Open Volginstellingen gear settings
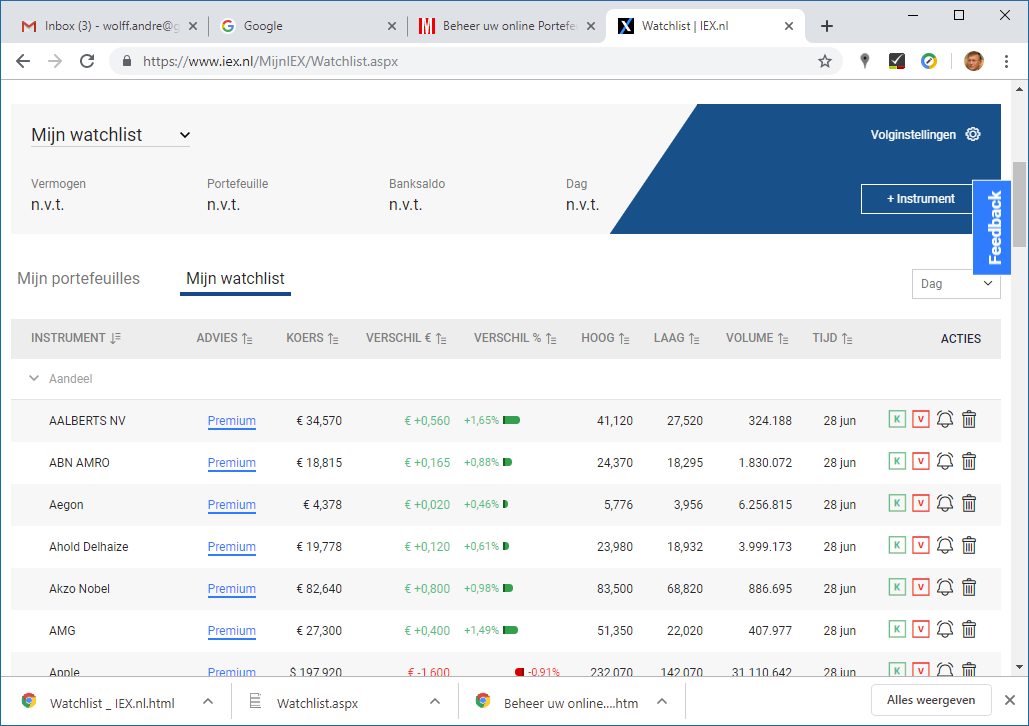1029x726 pixels. (x=973, y=135)
